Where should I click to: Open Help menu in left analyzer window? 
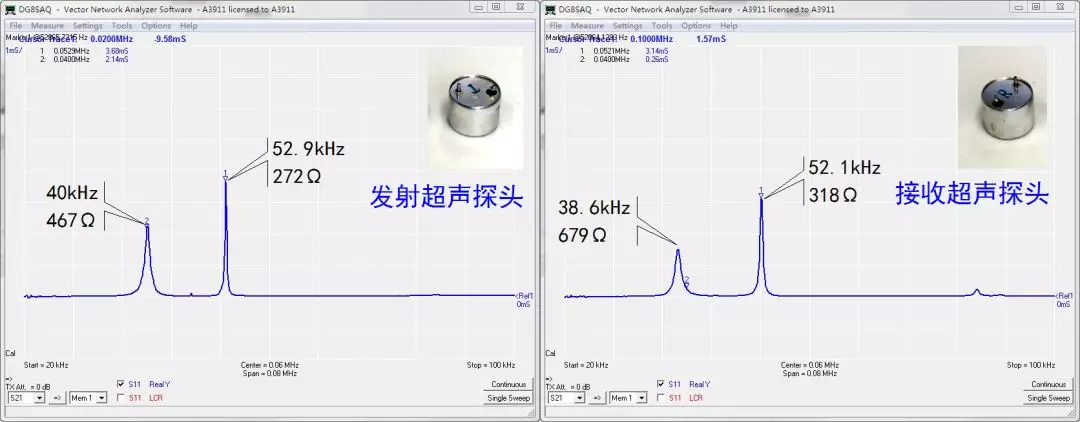click(188, 25)
